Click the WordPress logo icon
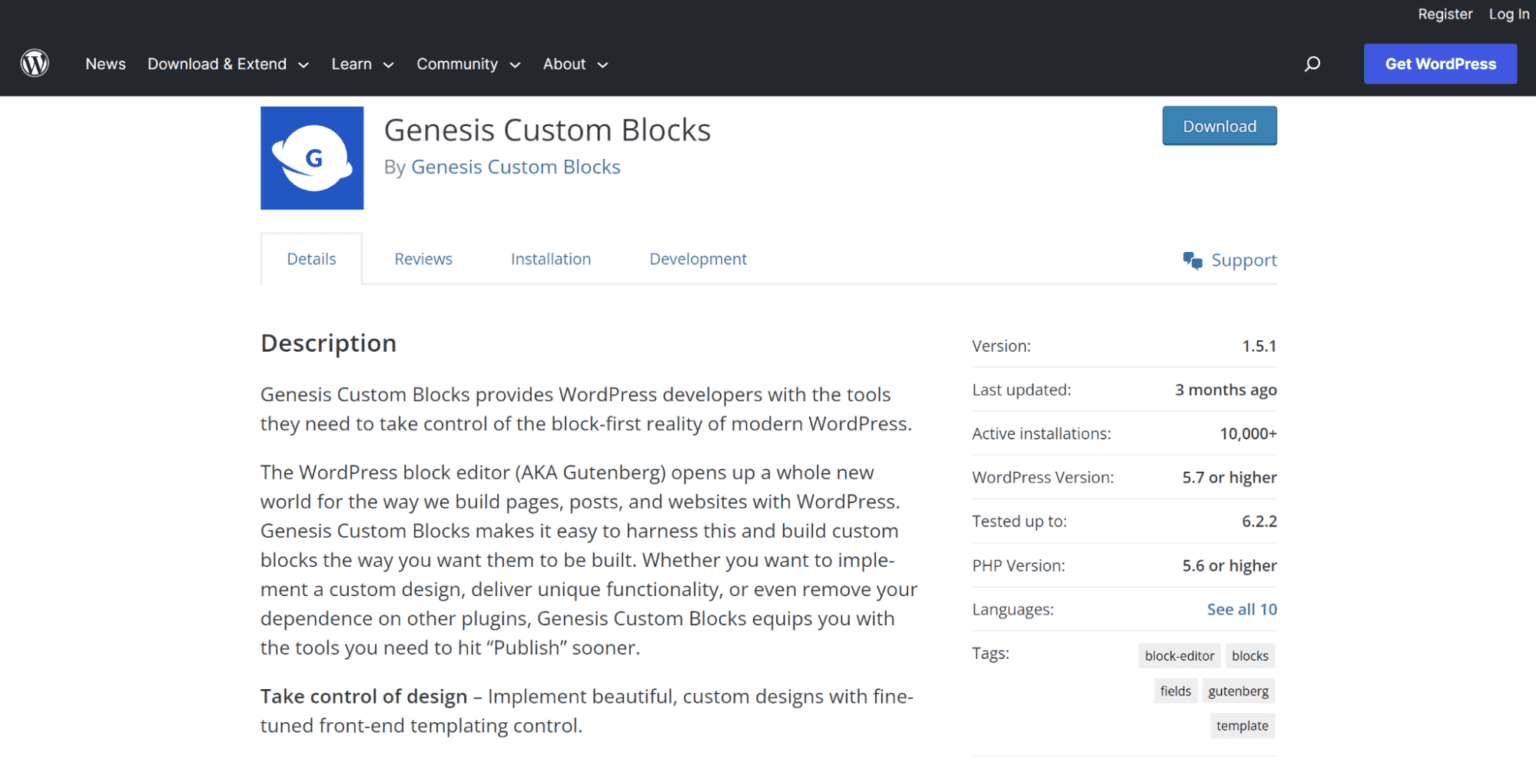 pyautogui.click(x=34, y=63)
